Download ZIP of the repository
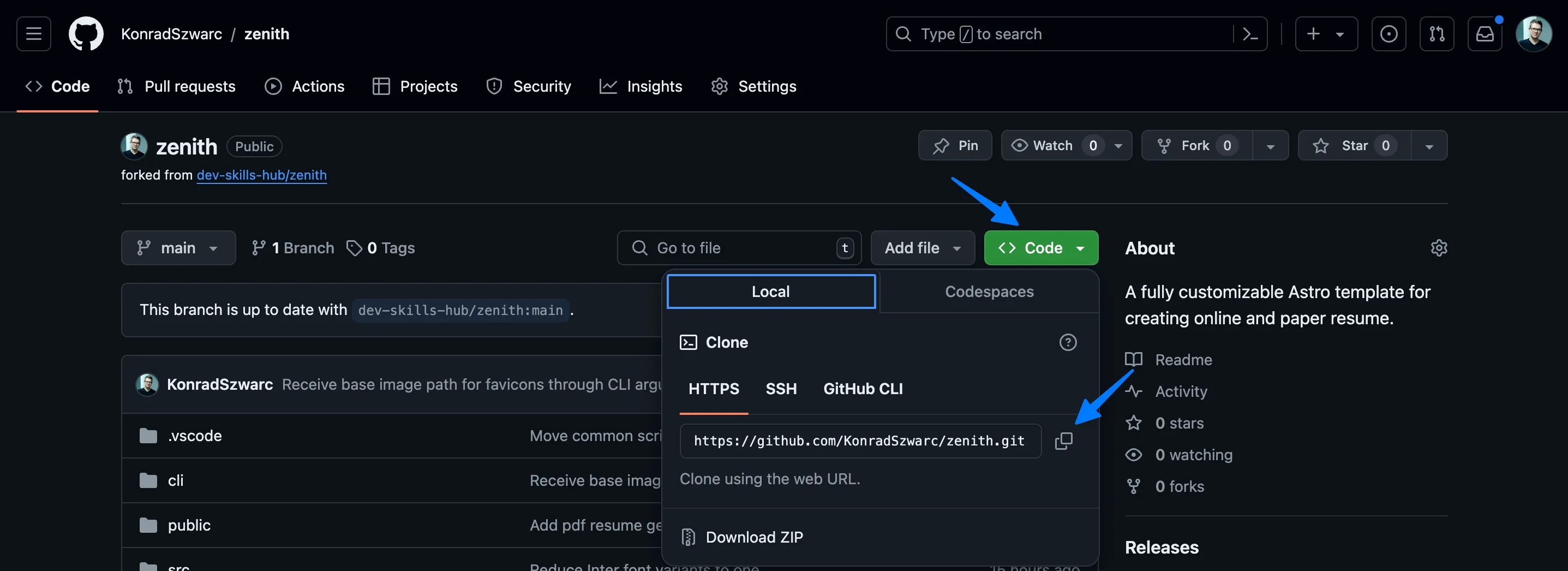 tap(742, 537)
